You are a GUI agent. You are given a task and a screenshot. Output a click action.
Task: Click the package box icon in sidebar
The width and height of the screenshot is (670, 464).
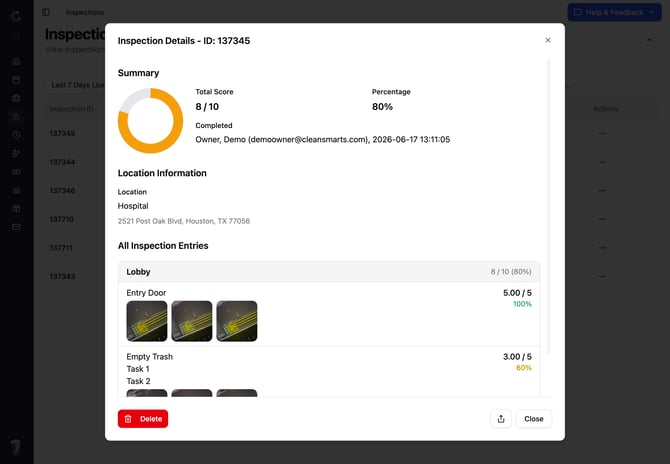tap(16, 209)
